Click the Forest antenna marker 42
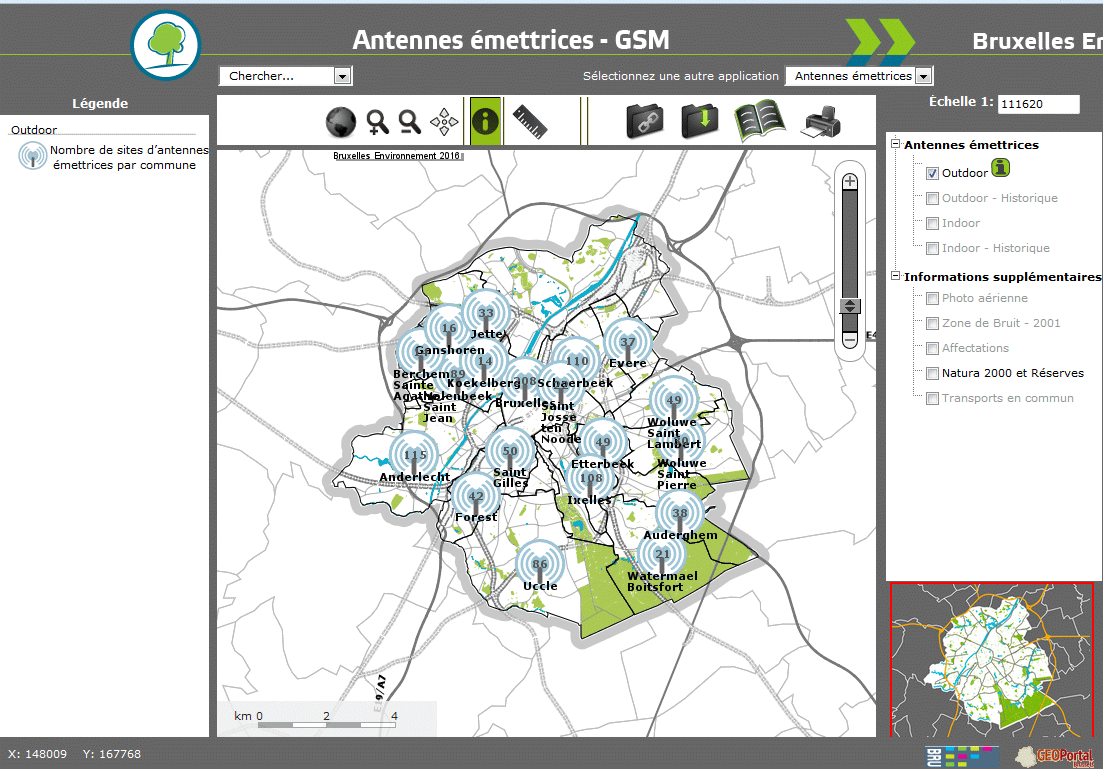 [476, 496]
